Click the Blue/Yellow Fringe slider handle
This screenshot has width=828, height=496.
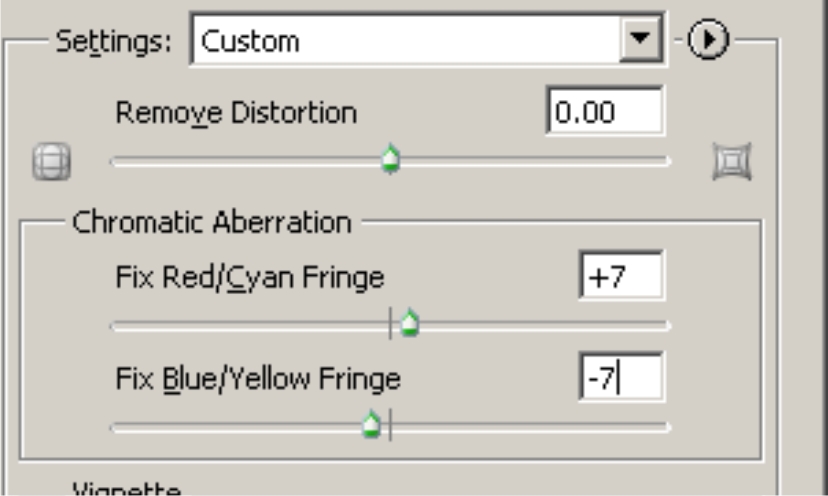pos(372,426)
